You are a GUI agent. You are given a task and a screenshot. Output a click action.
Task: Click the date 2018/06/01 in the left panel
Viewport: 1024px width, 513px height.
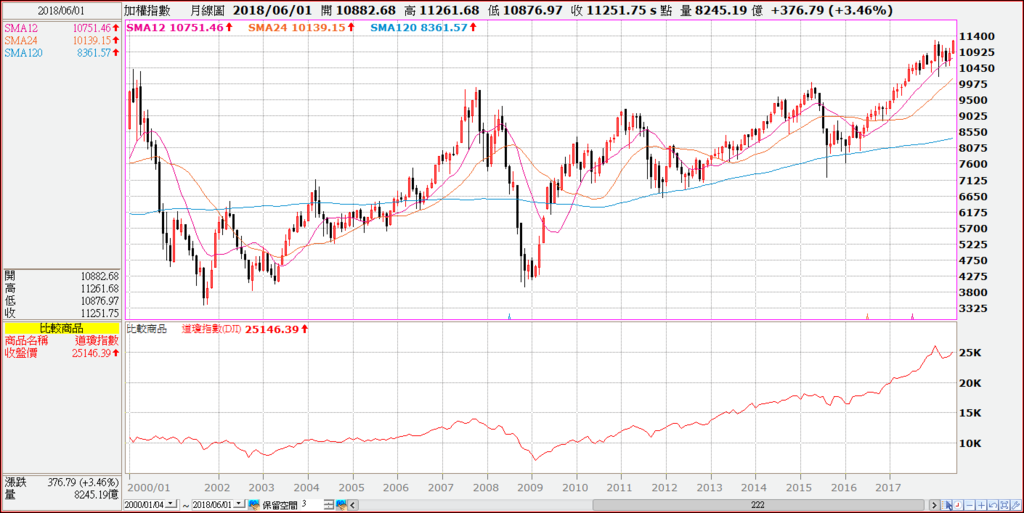(x=61, y=11)
